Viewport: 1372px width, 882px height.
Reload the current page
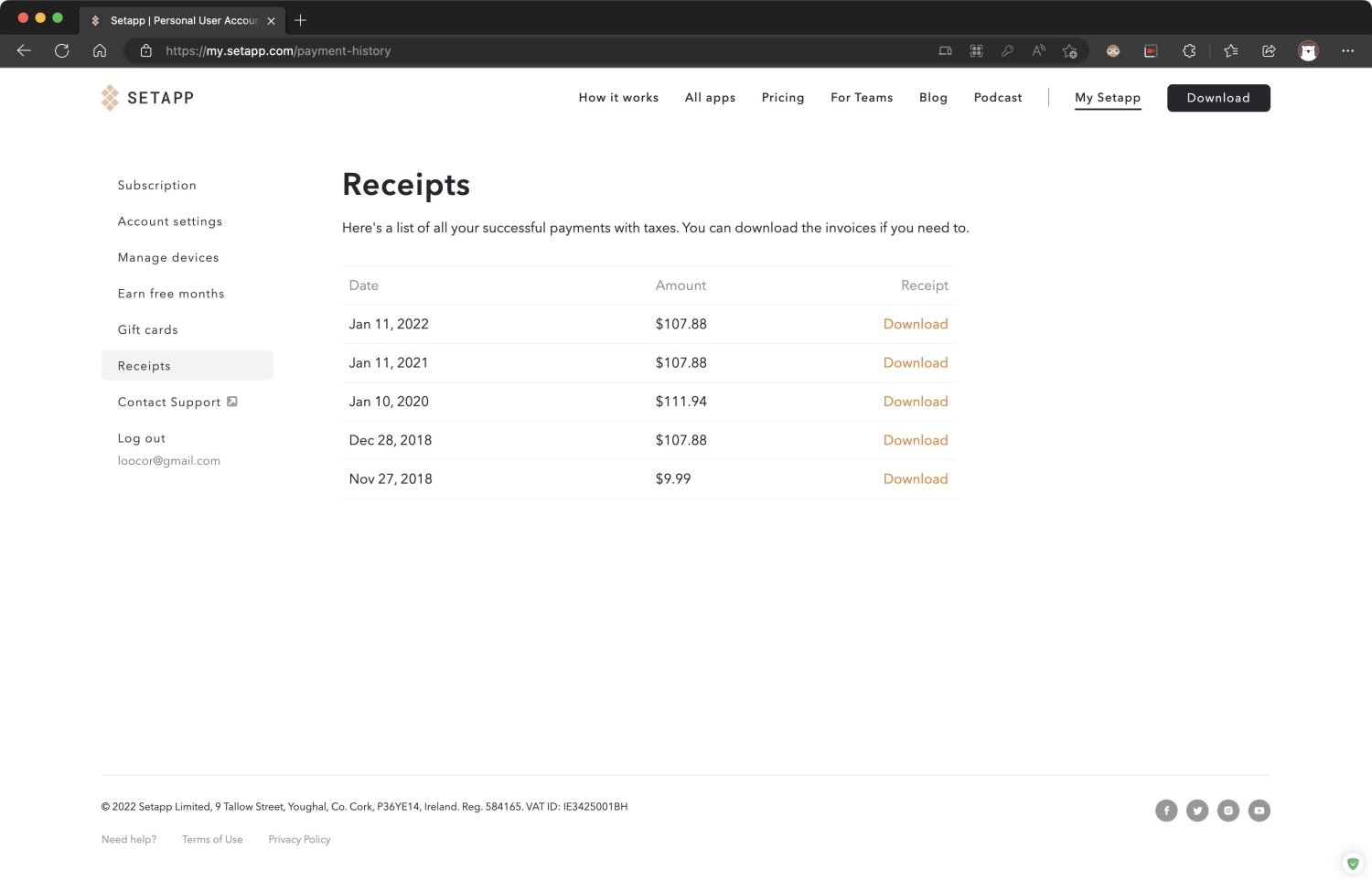(62, 50)
